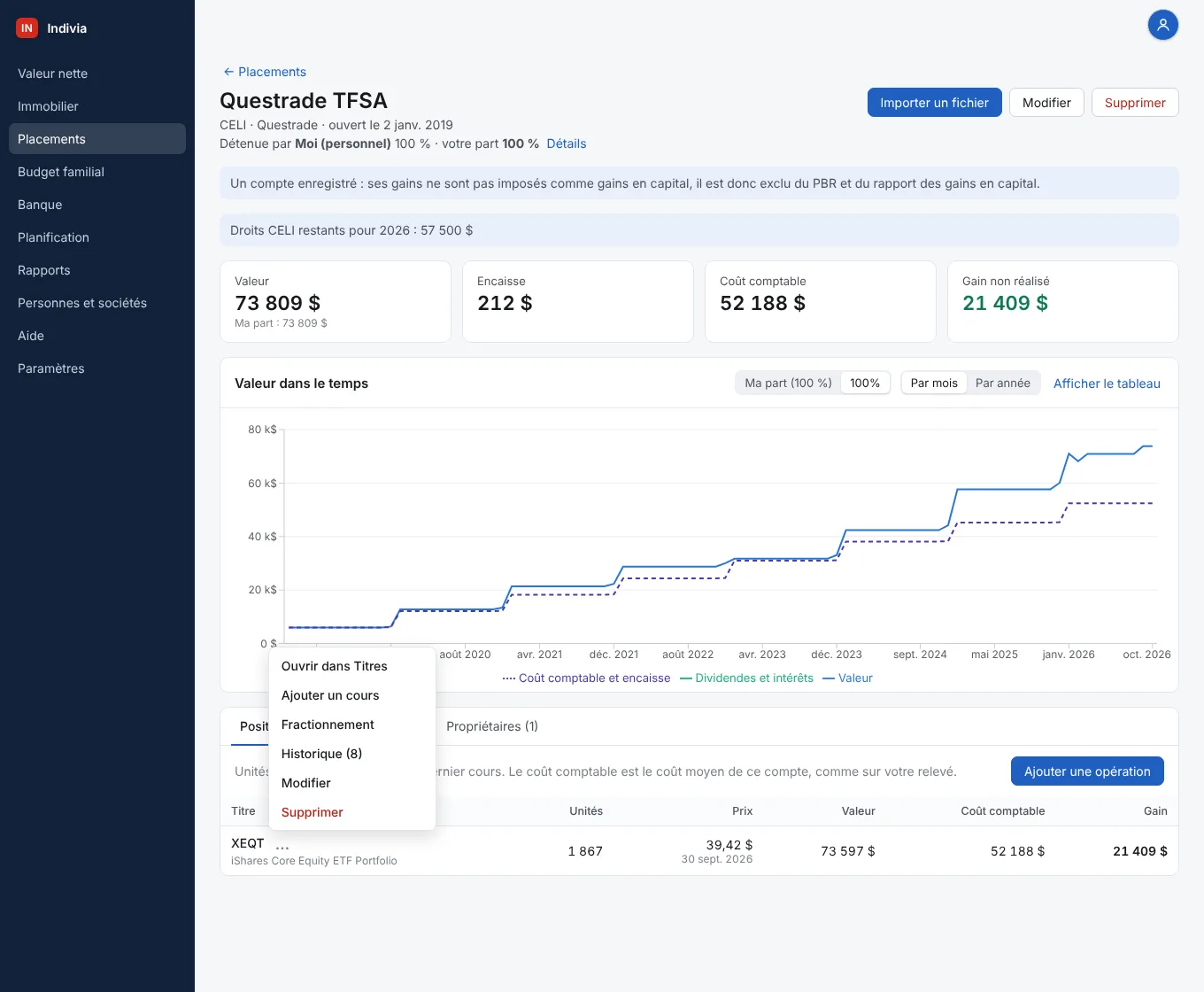Choose Supprimer in the XEQT context menu

351,812
